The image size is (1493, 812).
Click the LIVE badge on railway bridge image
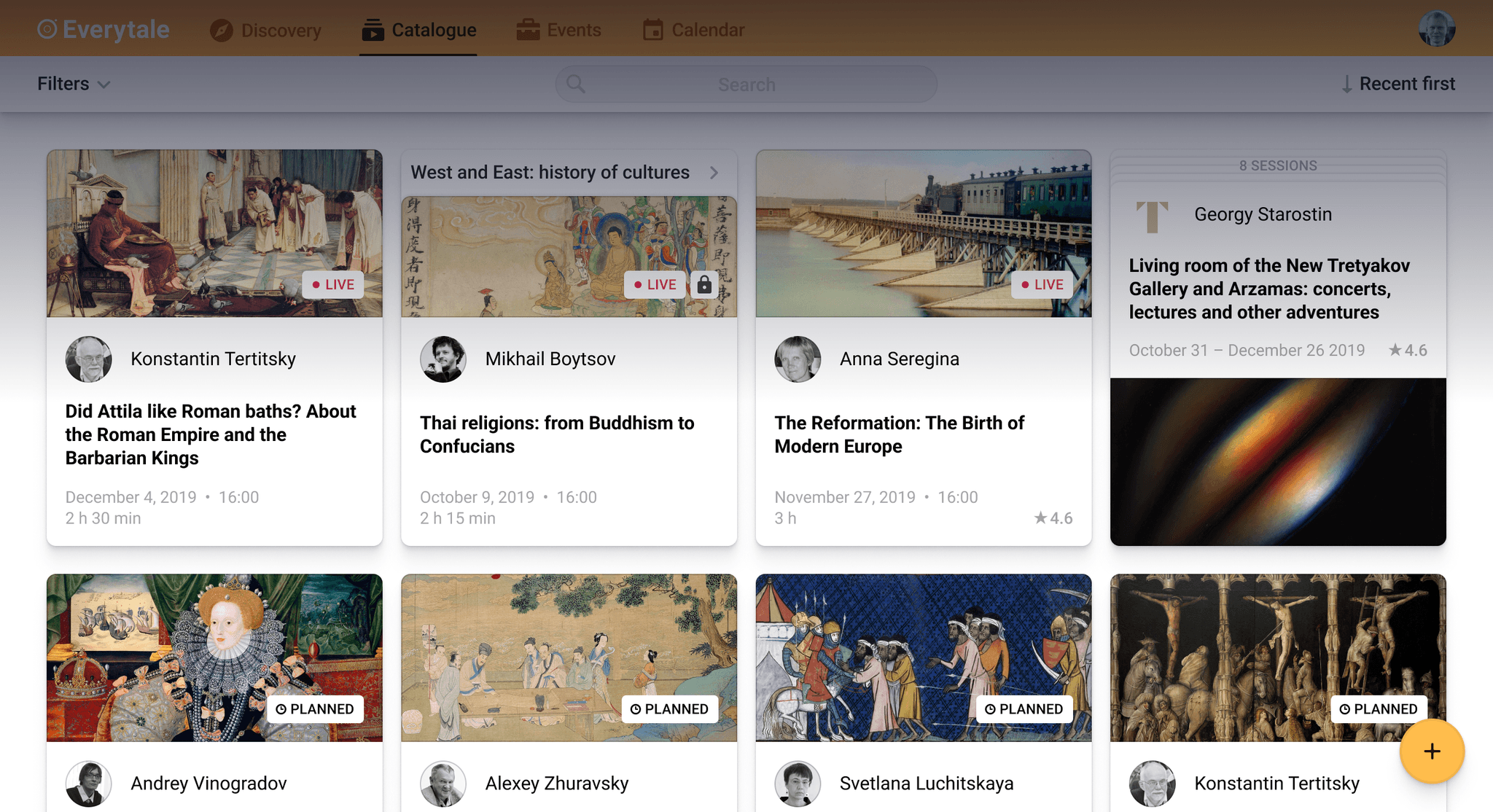click(x=1042, y=284)
